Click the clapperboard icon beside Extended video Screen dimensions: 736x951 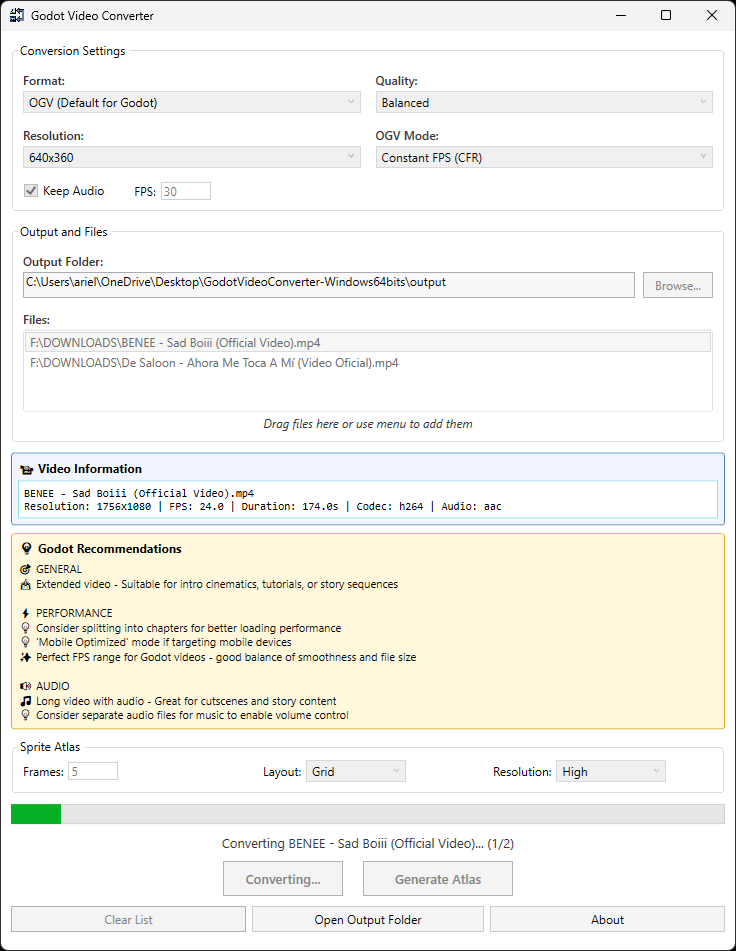[x=26, y=584]
